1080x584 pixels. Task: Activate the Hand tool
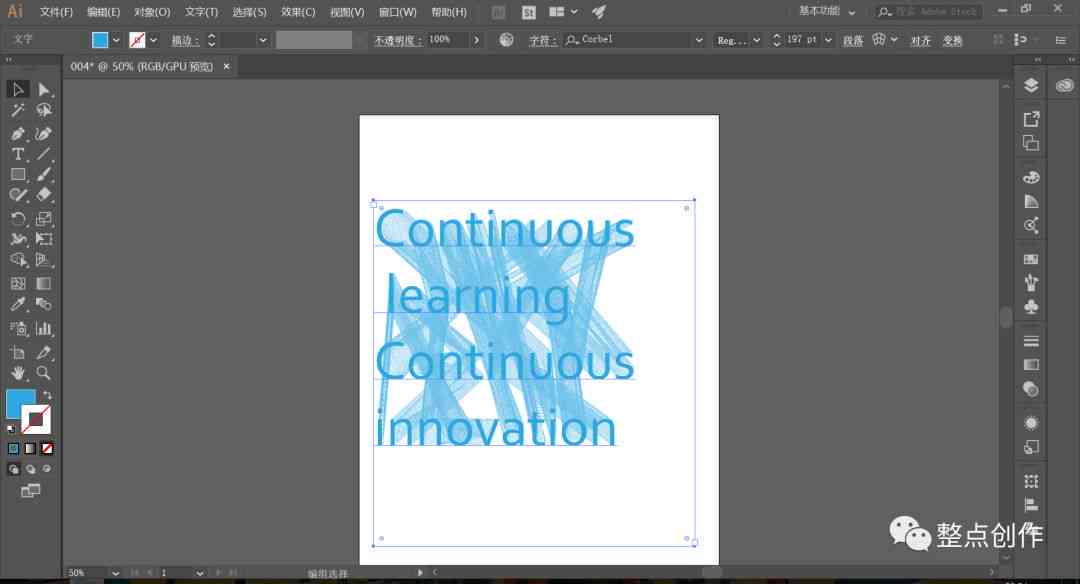pyautogui.click(x=18, y=373)
